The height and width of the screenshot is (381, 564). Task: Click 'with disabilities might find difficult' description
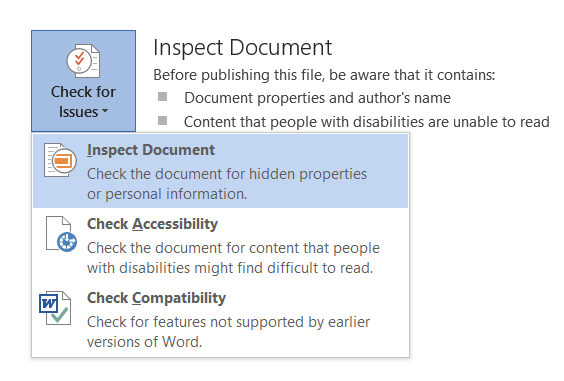click(x=230, y=268)
